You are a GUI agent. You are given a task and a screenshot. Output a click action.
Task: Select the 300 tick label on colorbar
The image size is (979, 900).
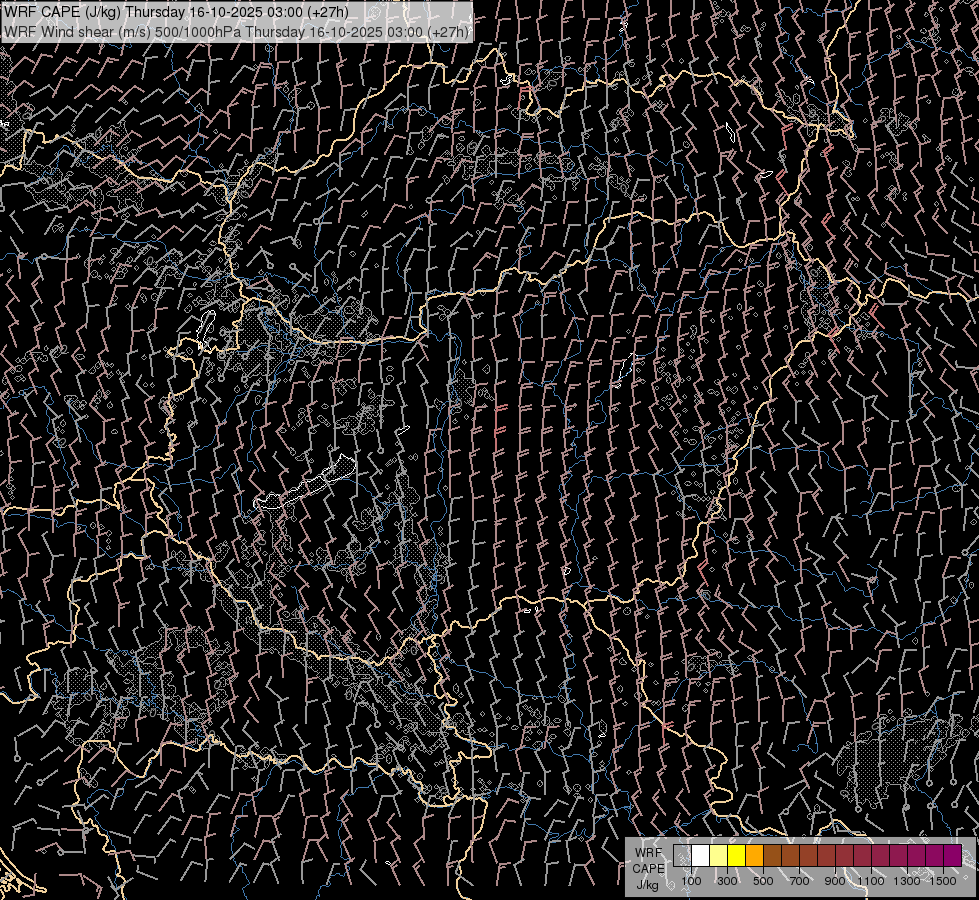click(x=727, y=881)
